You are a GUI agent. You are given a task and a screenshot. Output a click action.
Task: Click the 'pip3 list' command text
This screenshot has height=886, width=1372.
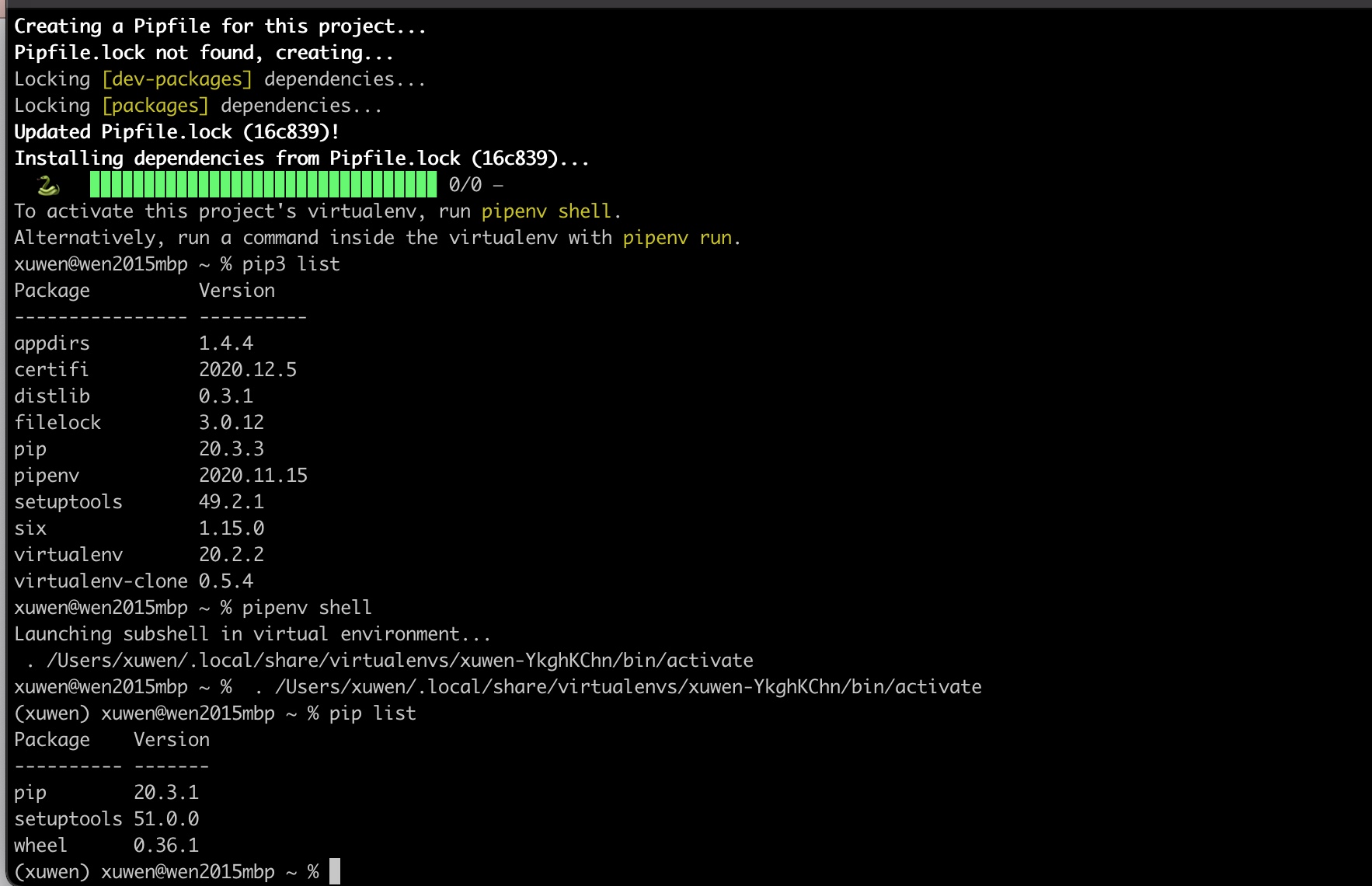[x=291, y=264]
